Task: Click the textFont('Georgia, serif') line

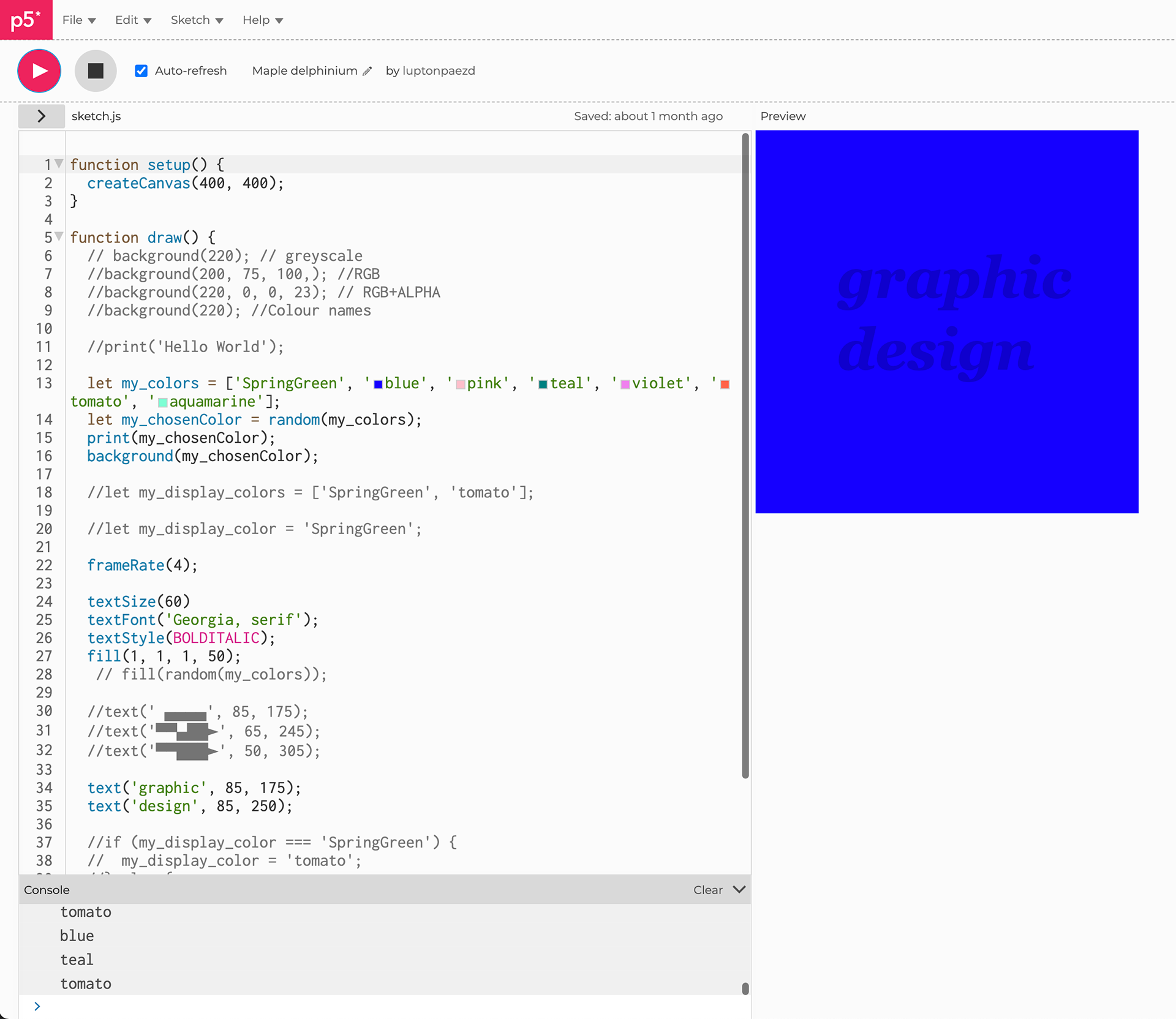Action: pyautogui.click(x=203, y=620)
